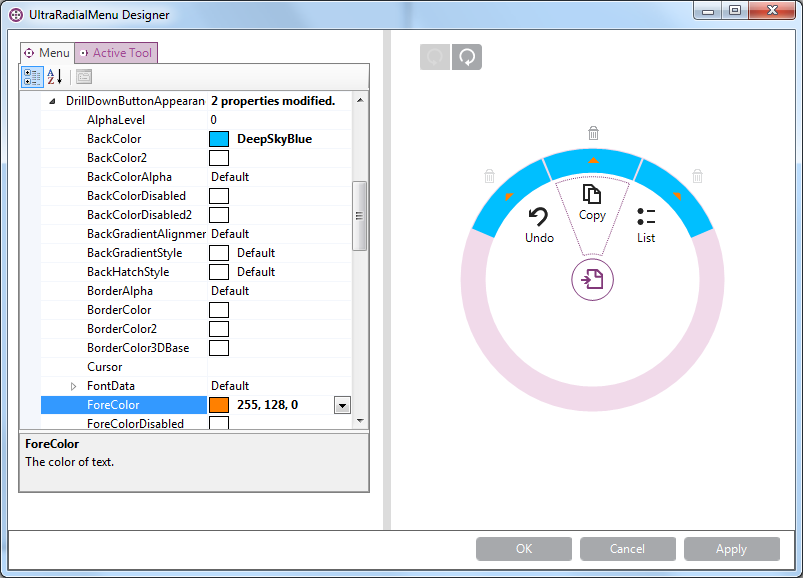
Task: Click the property grid scrollbar down arrow
Action: click(x=360, y=421)
